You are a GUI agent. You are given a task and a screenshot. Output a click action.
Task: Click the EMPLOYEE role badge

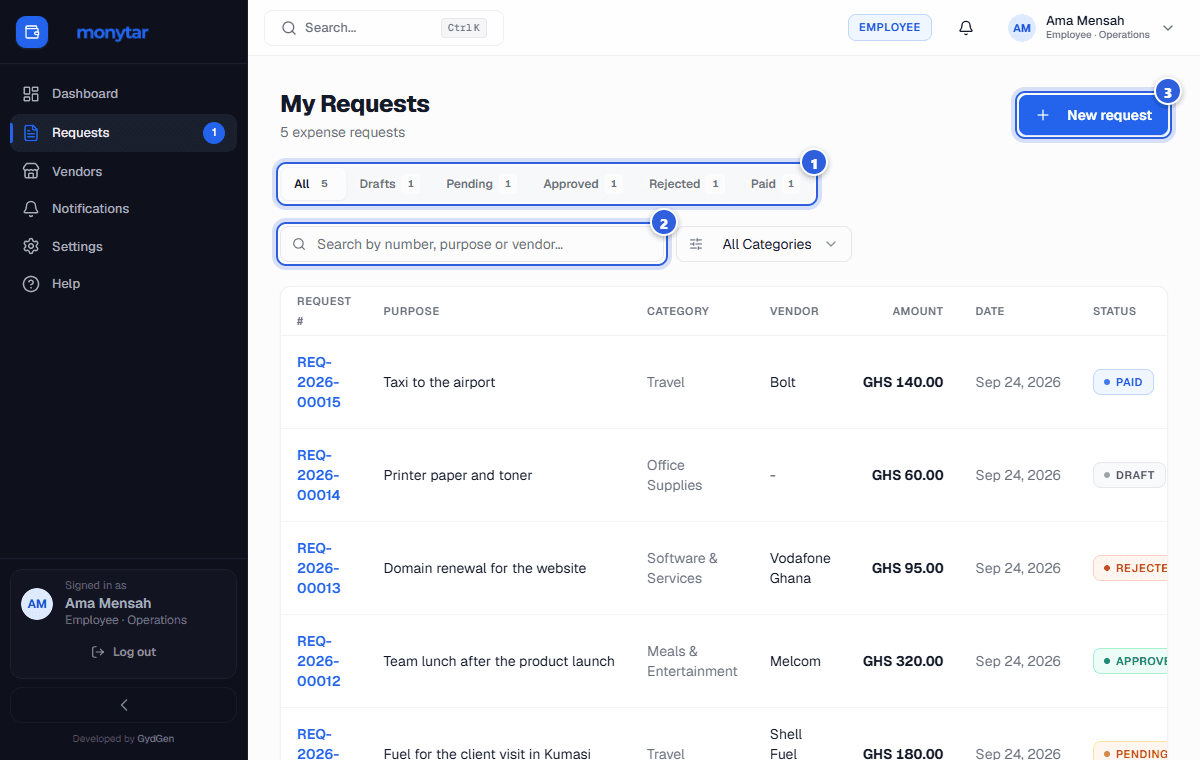(x=890, y=28)
